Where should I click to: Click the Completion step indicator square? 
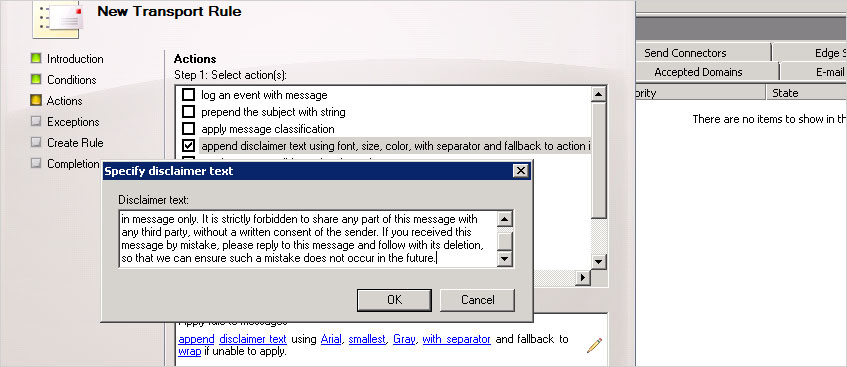pos(36,163)
